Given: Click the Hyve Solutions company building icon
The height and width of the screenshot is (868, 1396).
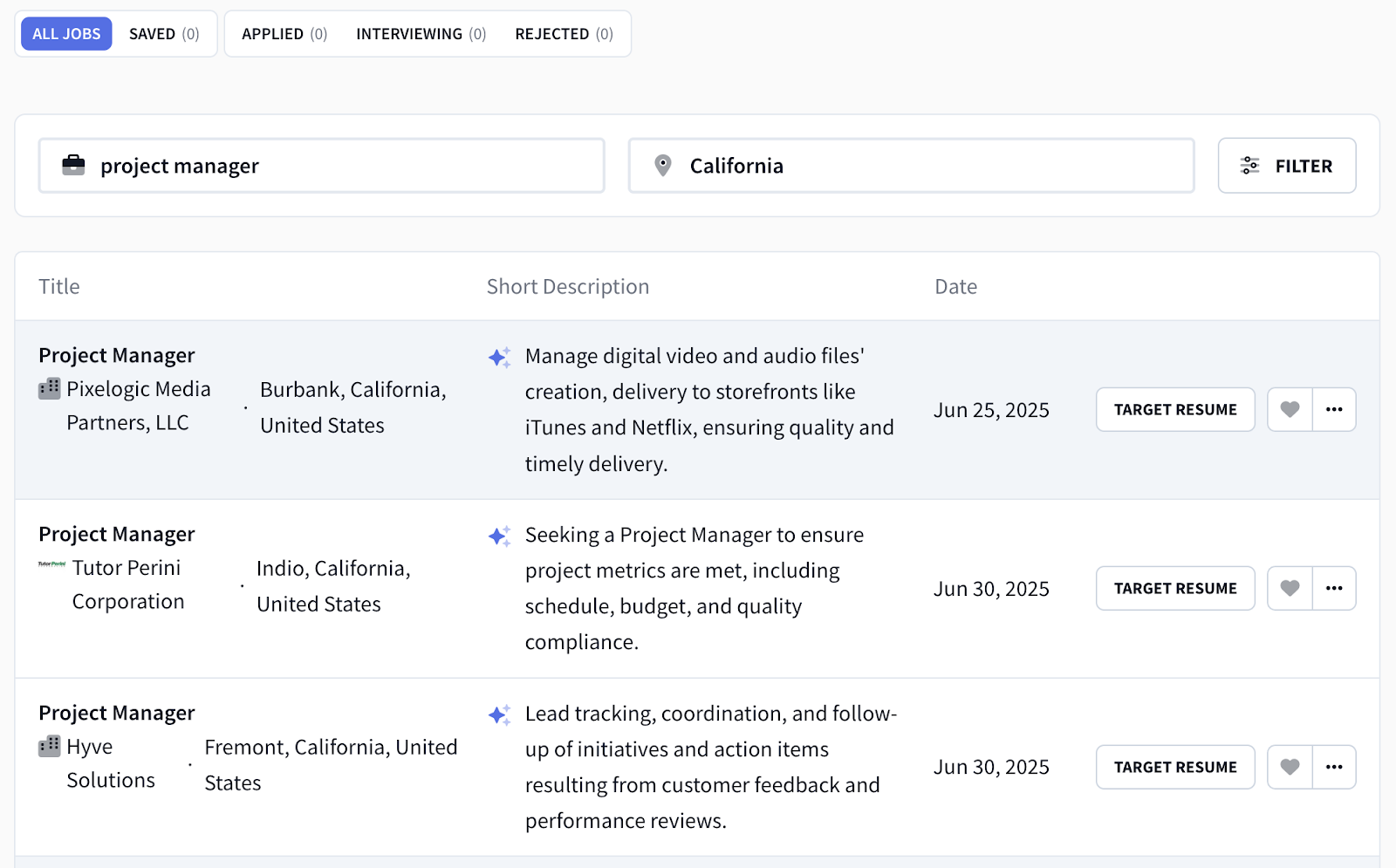Looking at the screenshot, I should tap(50, 746).
